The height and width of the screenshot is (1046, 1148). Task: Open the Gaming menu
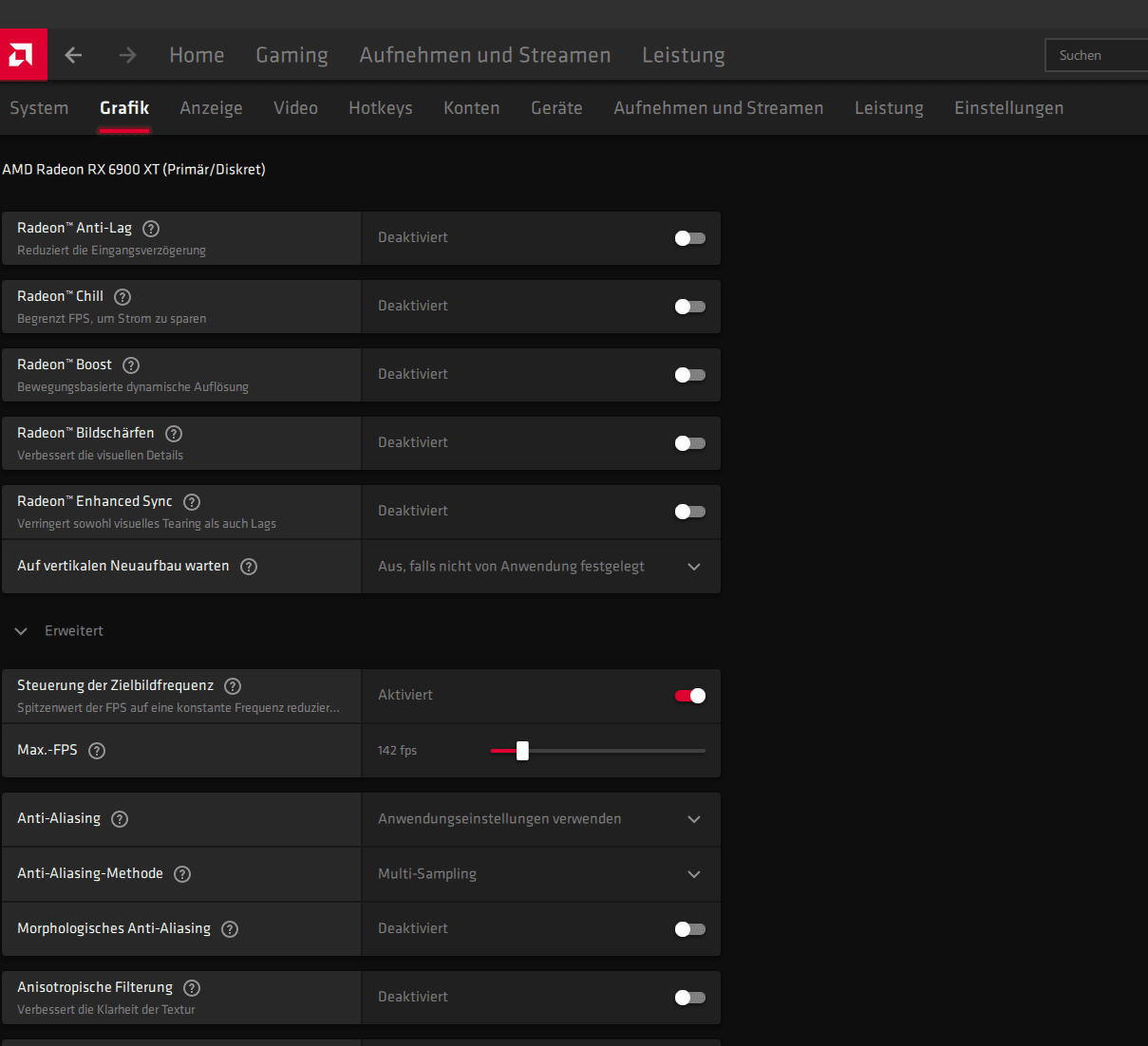coord(292,55)
